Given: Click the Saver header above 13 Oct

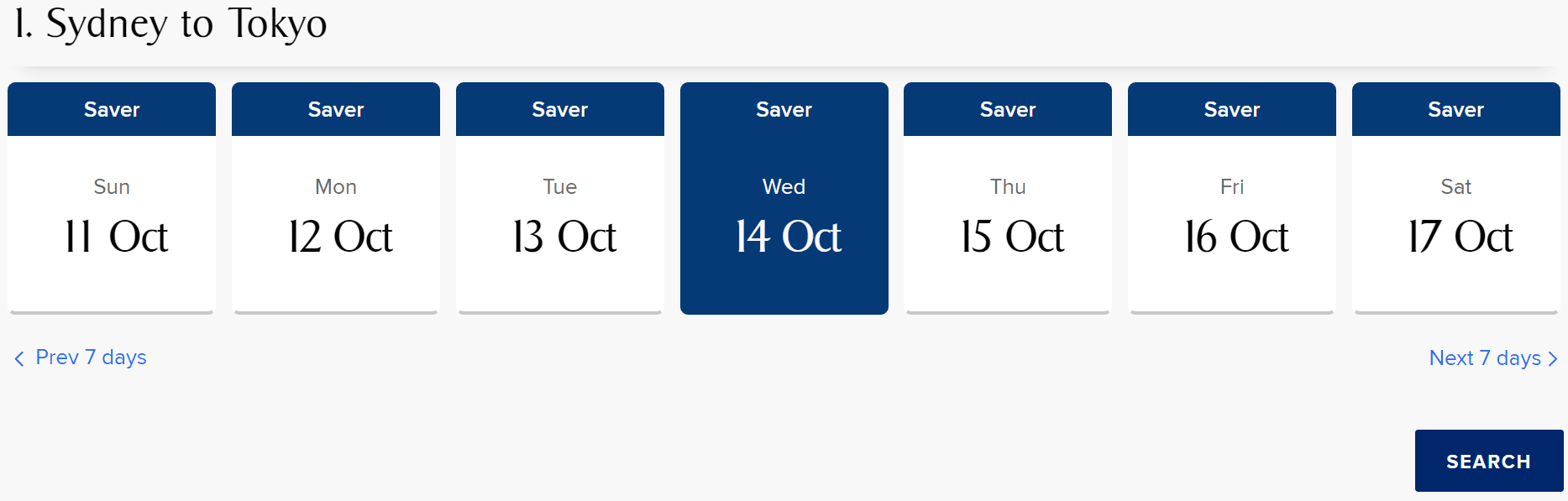Looking at the screenshot, I should pyautogui.click(x=560, y=109).
